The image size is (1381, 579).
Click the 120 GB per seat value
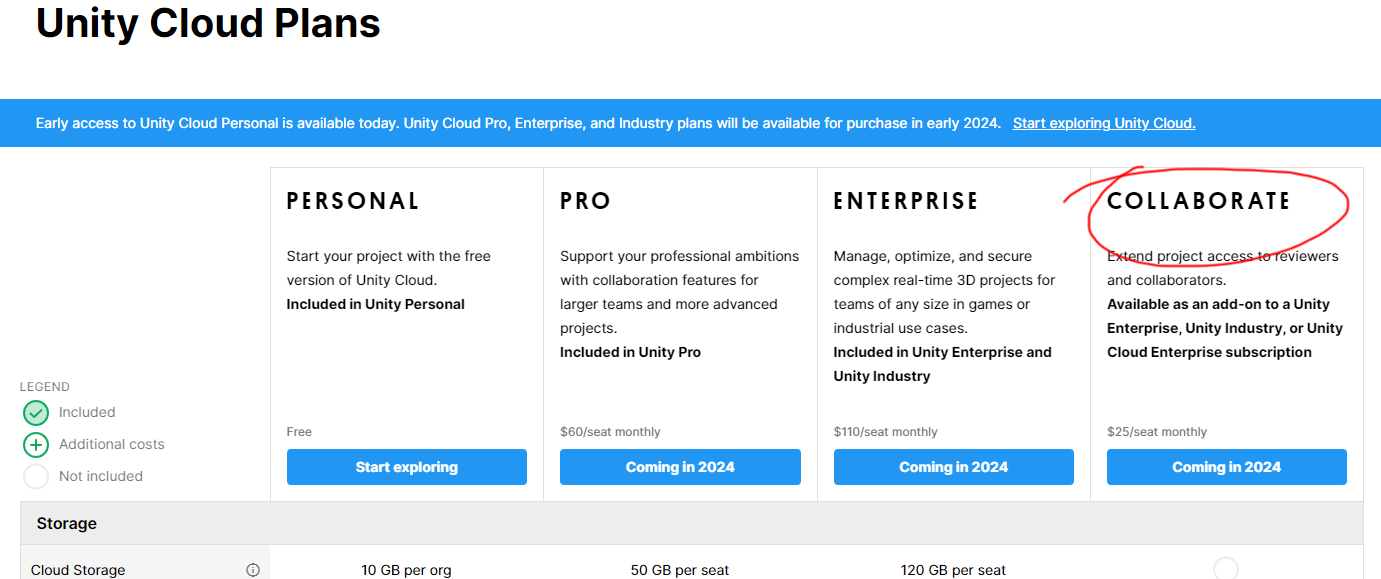click(x=953, y=570)
